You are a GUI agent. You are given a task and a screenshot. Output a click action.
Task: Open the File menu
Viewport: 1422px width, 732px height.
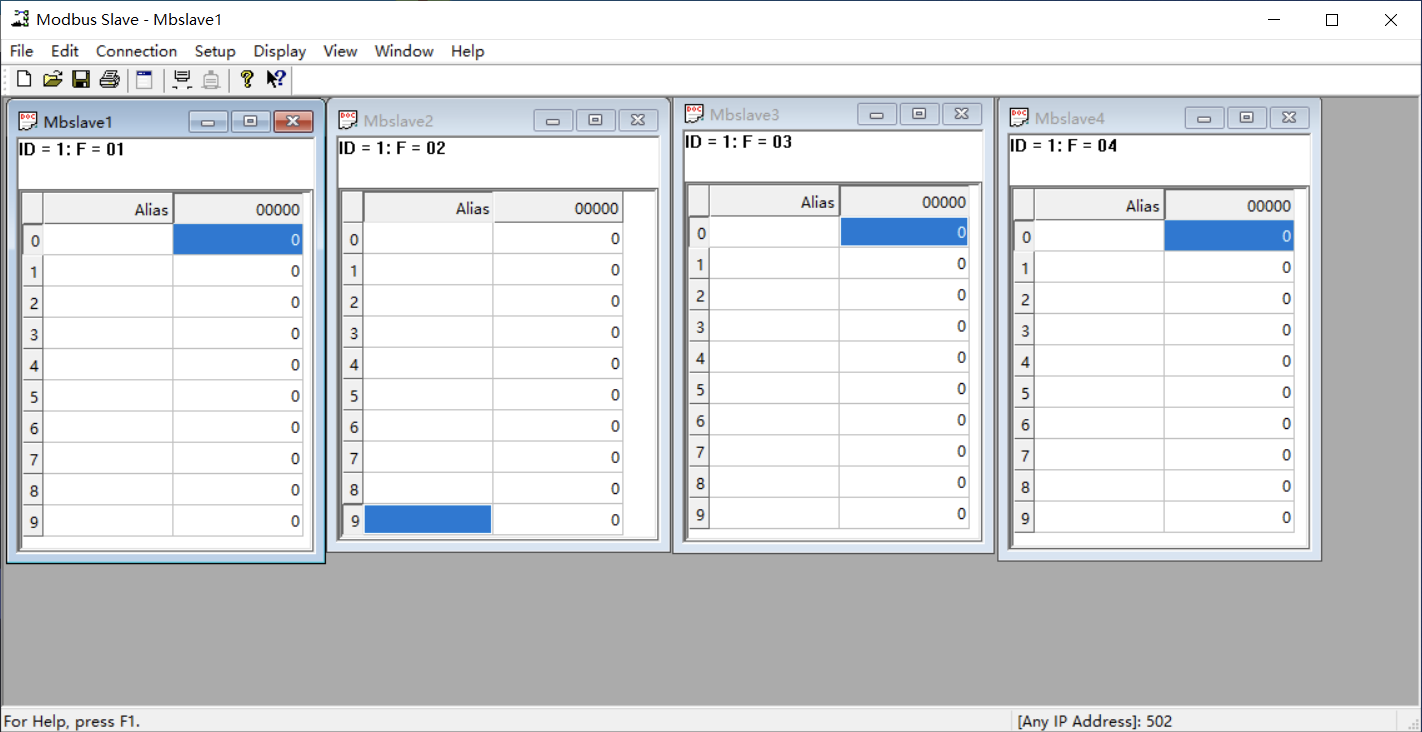(x=21, y=51)
